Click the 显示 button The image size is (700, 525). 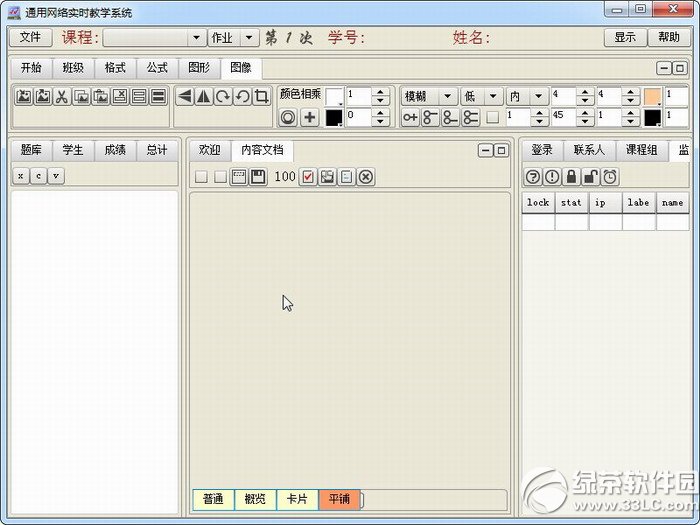pyautogui.click(x=625, y=38)
